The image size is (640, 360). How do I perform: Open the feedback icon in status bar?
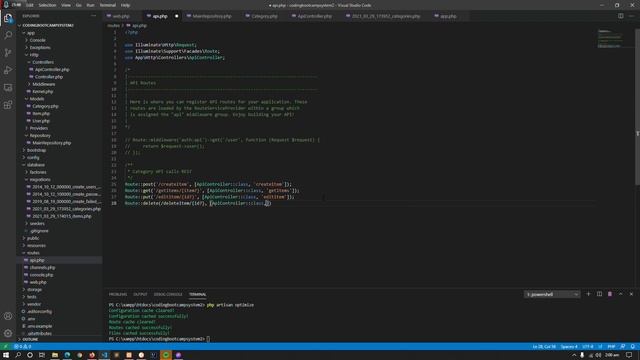622,347
